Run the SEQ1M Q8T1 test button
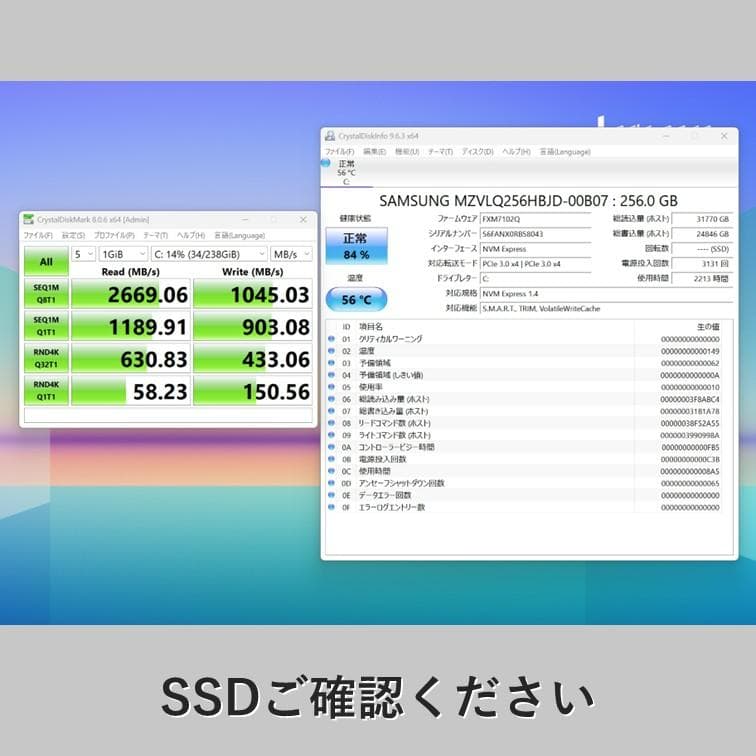The image size is (756, 756). click(x=46, y=294)
